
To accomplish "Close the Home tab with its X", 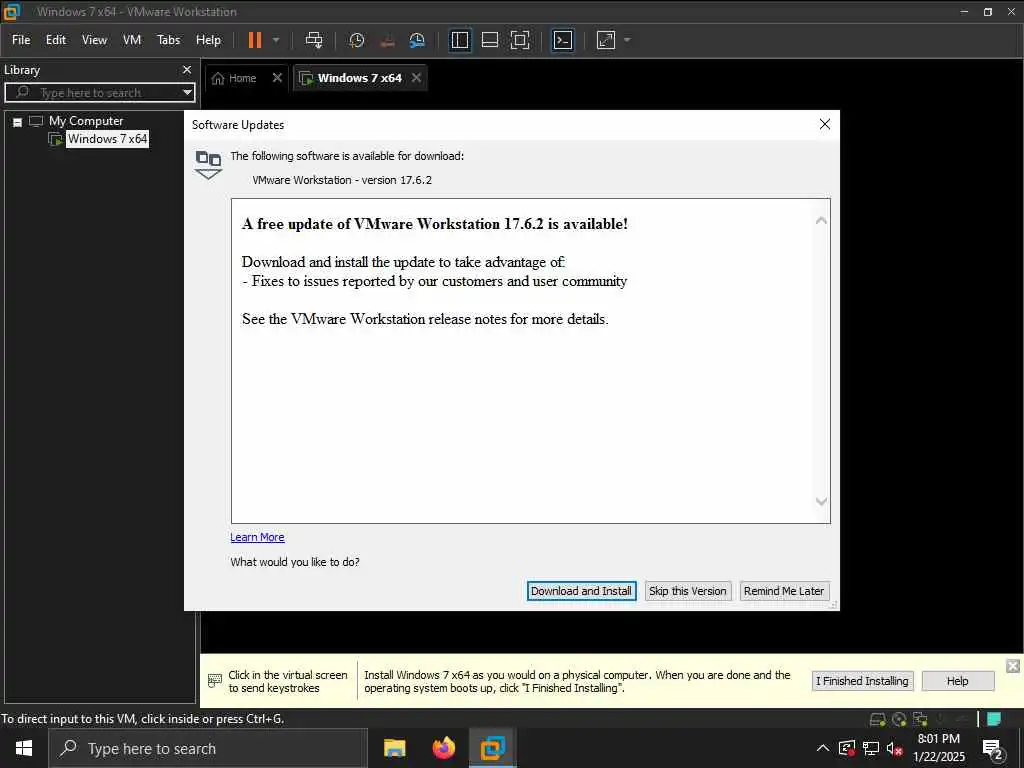I will pyautogui.click(x=278, y=78).
